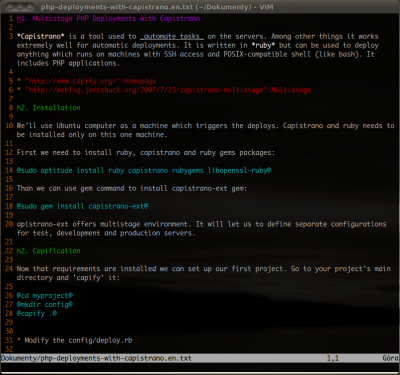Click the underlined phrase 'automate tasks'
The width and height of the screenshot is (400, 375).
coord(172,36)
